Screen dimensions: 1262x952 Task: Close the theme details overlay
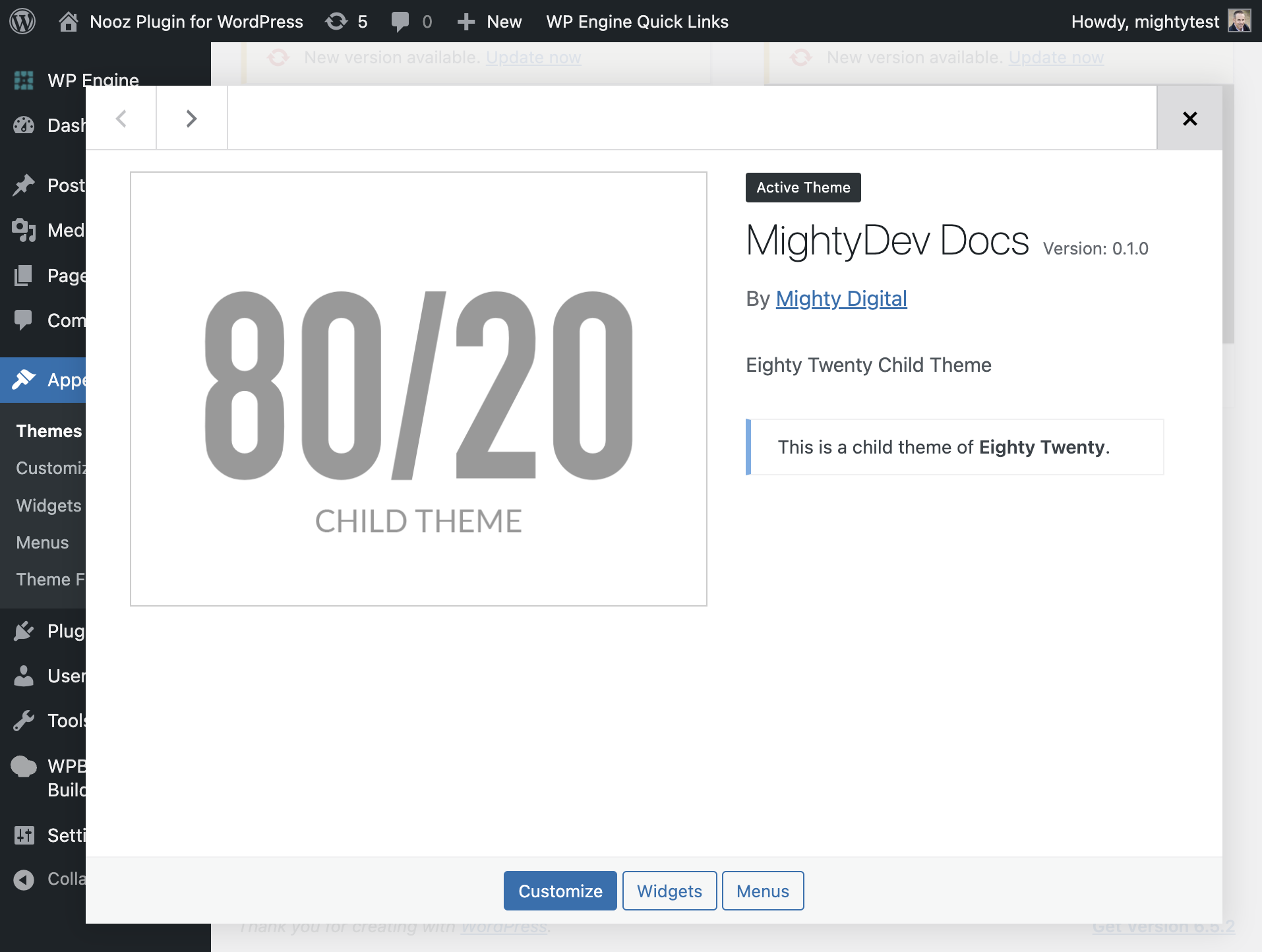[x=1190, y=119]
